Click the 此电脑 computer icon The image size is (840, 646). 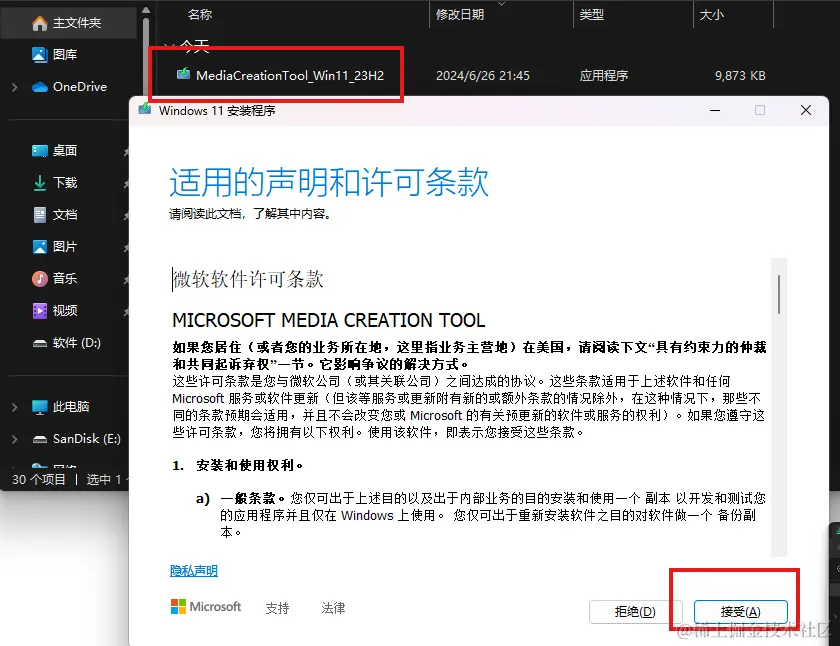click(40, 407)
